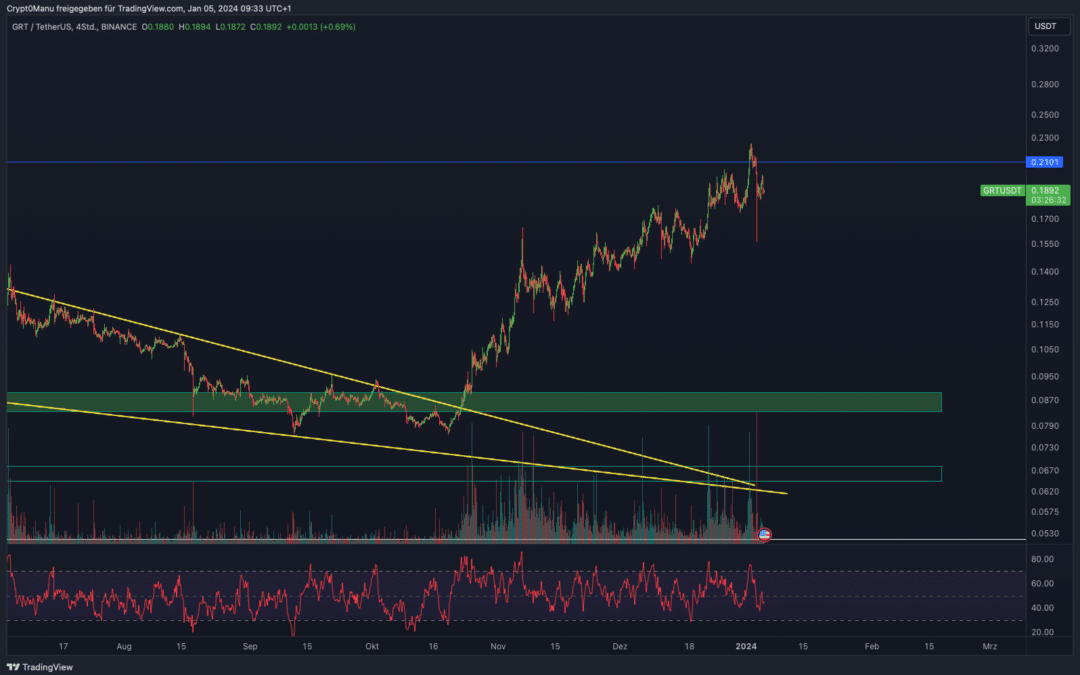Screen dimensions: 1080x675
Task: Click the Dez label on the time axis
Action: [x=620, y=646]
